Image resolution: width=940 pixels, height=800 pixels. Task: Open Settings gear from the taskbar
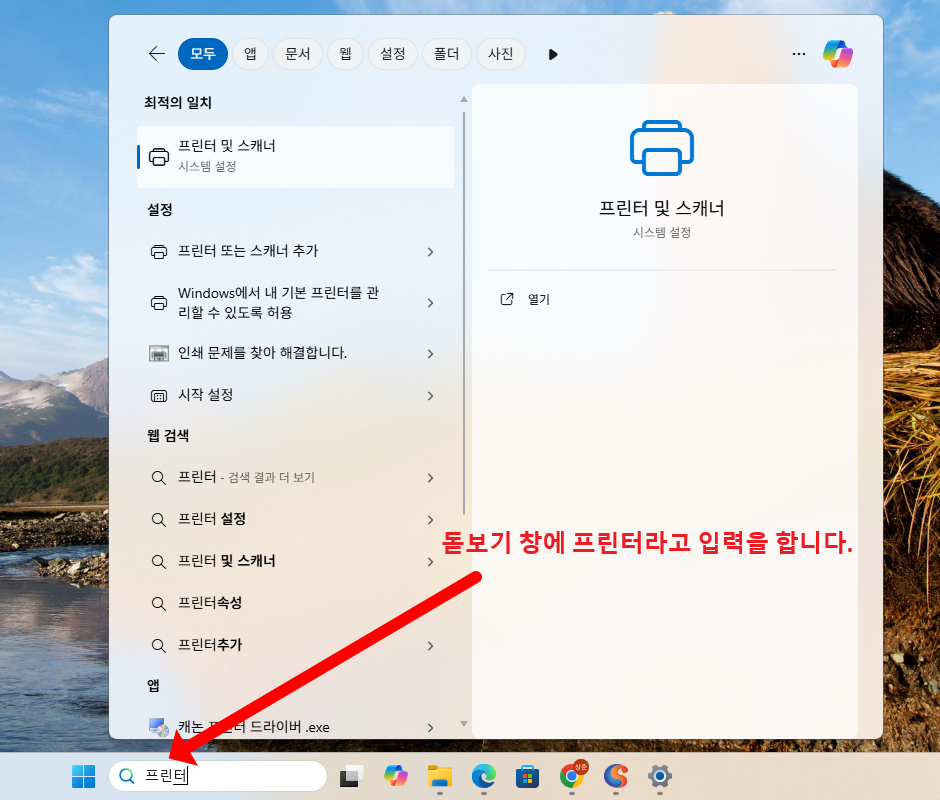coord(660,775)
